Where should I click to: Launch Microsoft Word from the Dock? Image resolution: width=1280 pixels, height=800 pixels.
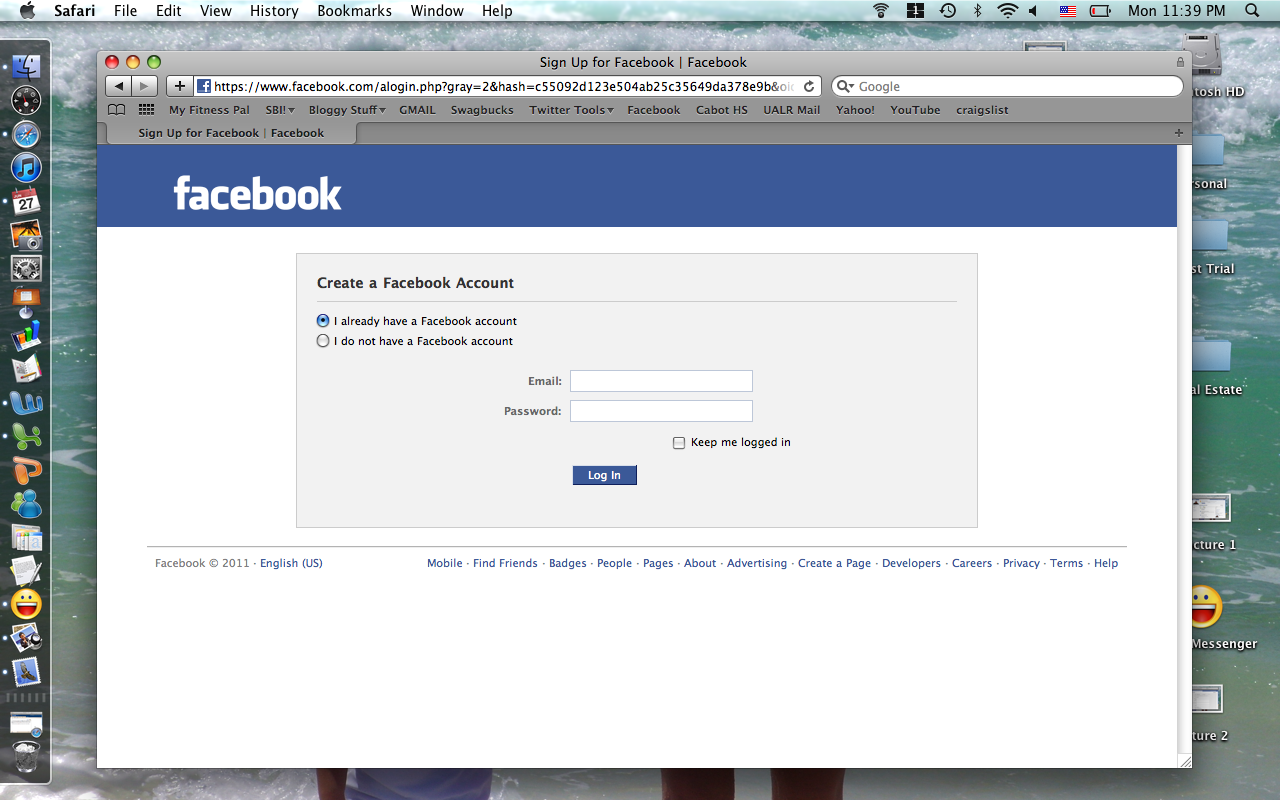tap(26, 403)
